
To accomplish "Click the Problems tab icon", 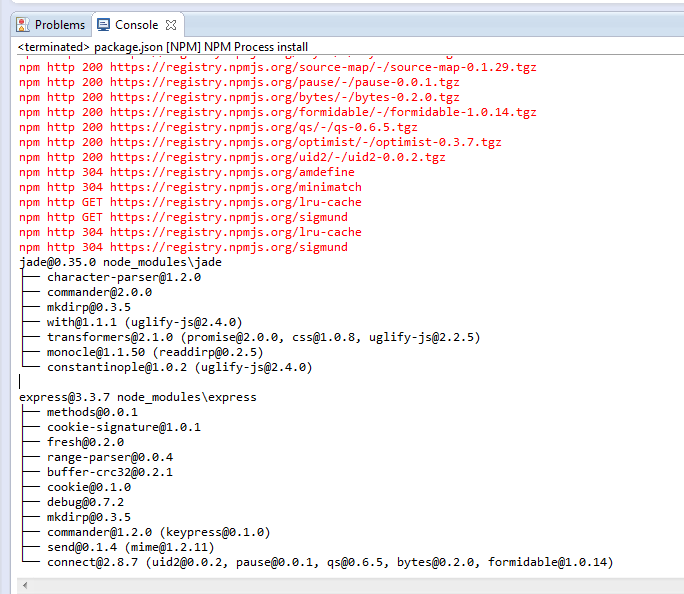I will 23,25.
